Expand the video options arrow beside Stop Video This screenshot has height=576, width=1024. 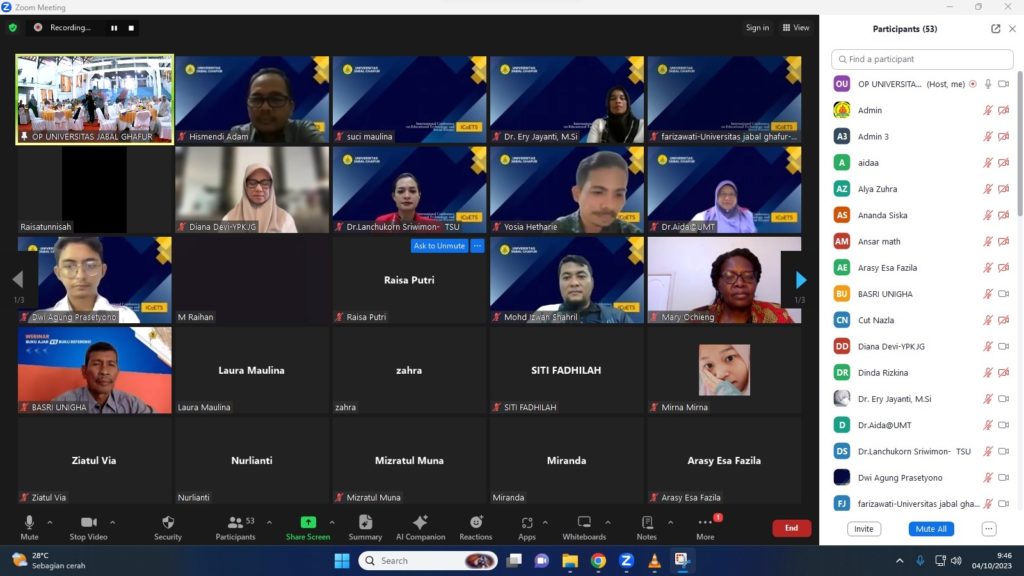click(x=112, y=522)
